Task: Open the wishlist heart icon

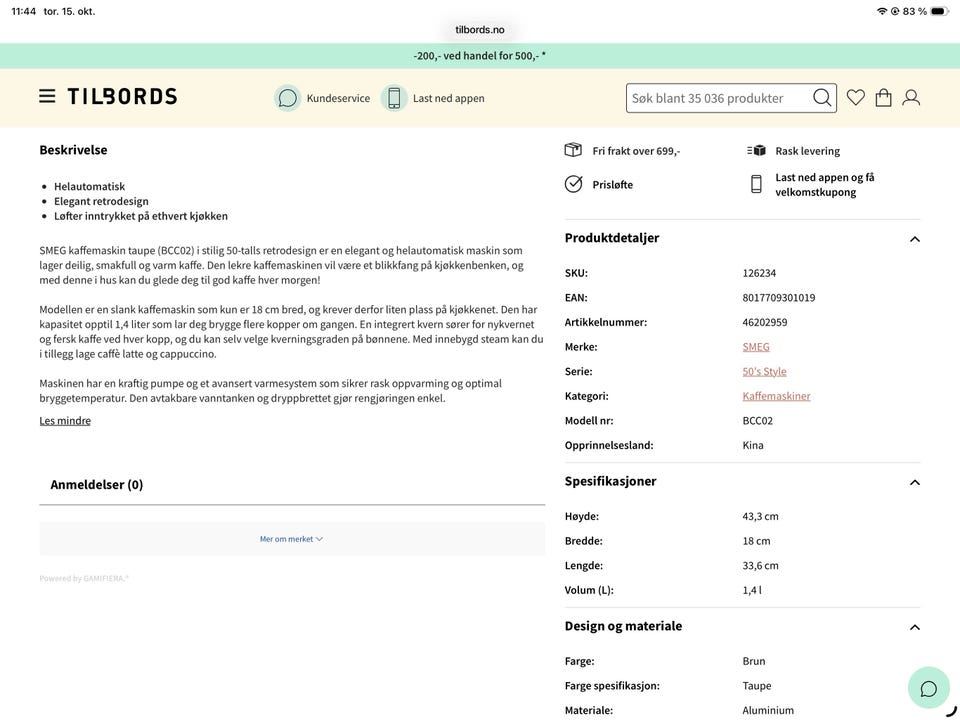Action: (855, 97)
